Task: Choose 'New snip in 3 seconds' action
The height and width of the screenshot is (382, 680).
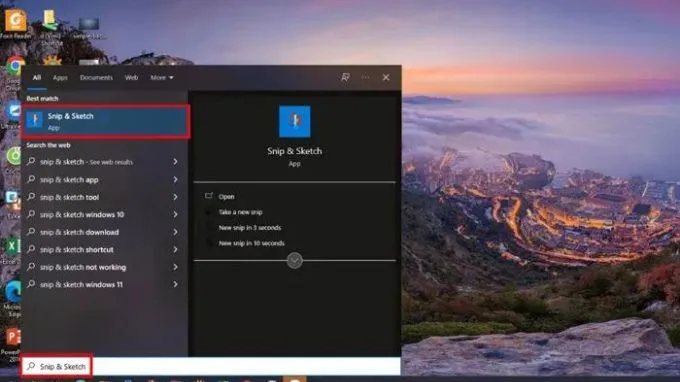Action: coord(250,228)
